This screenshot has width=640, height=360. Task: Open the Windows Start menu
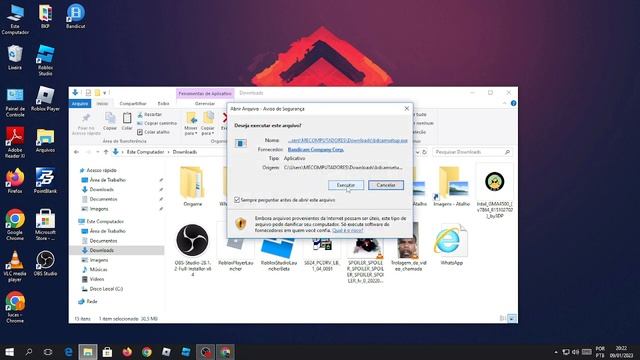(x=9, y=352)
